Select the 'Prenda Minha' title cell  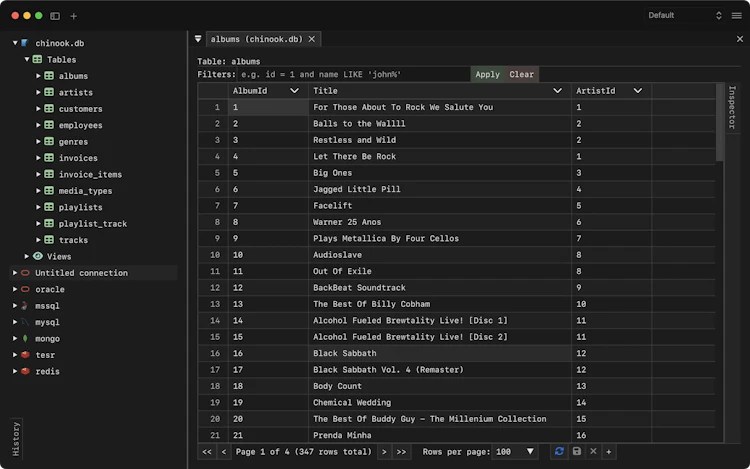click(x=440, y=435)
